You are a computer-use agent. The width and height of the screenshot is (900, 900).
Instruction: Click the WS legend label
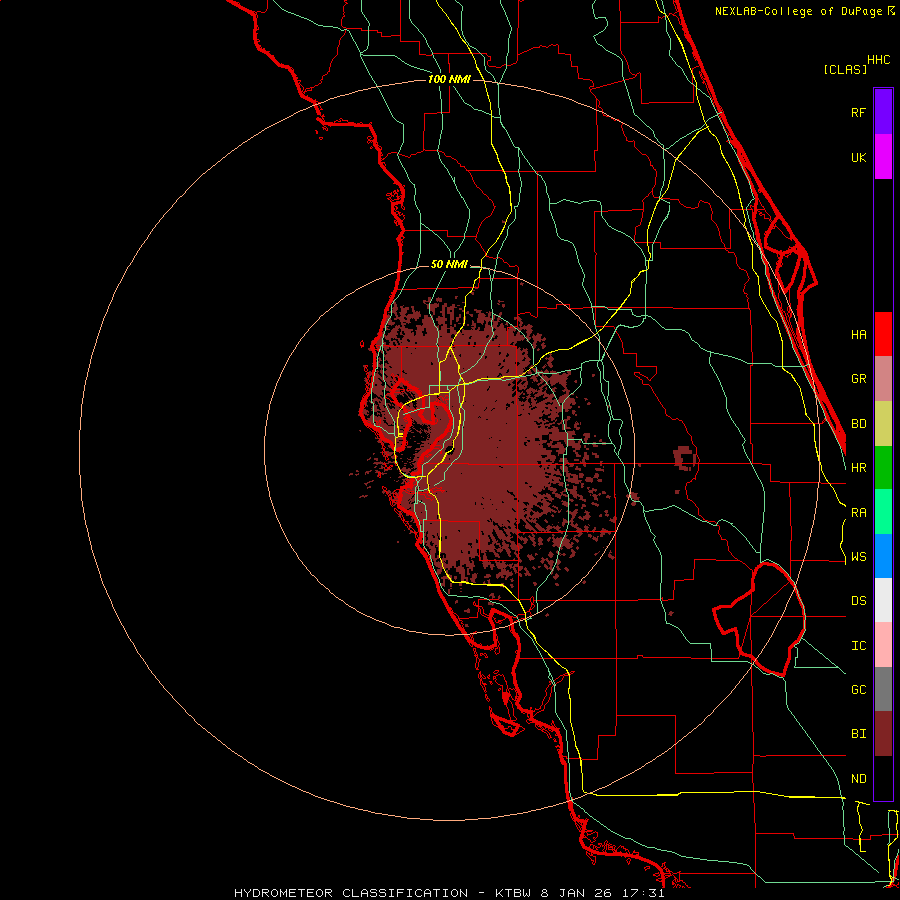pyautogui.click(x=858, y=557)
